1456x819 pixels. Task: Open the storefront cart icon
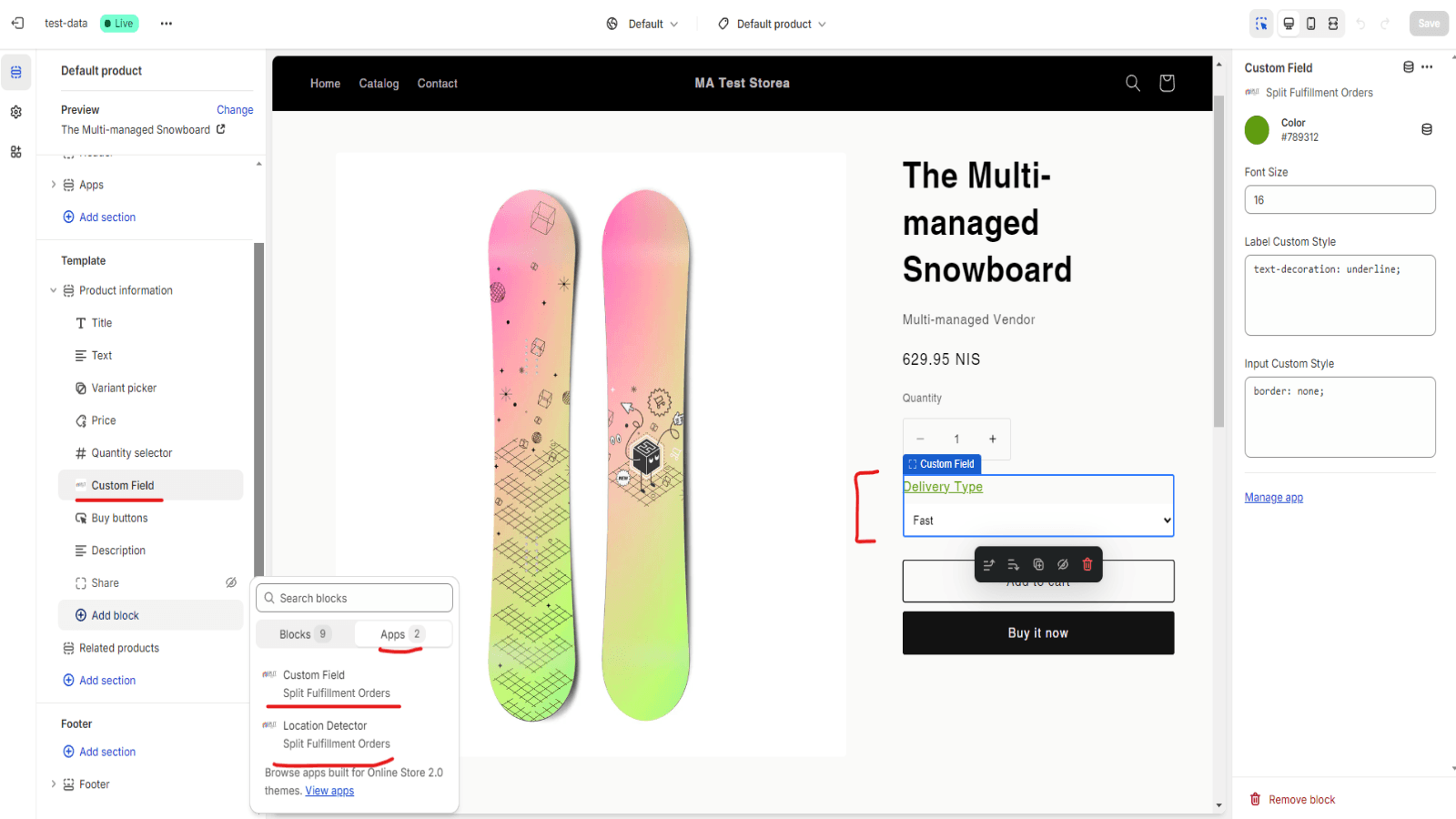point(1167,84)
